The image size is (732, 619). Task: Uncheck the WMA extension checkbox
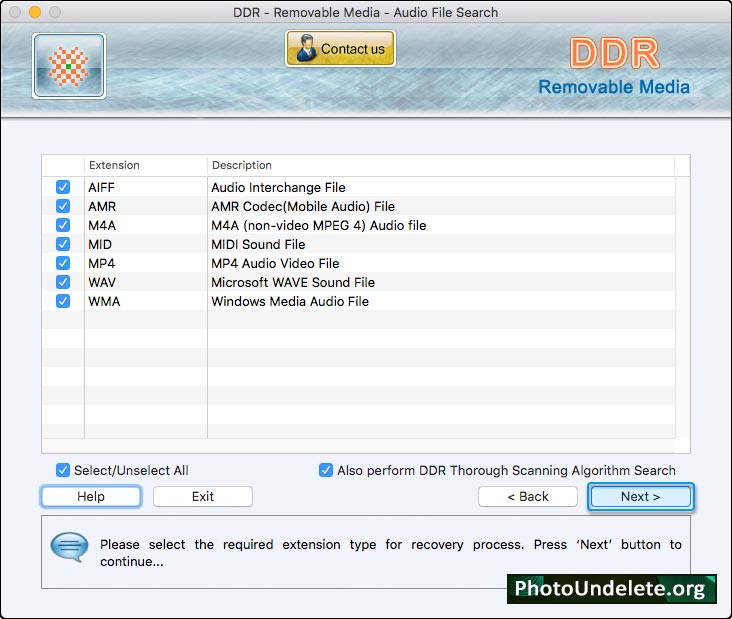pos(63,301)
